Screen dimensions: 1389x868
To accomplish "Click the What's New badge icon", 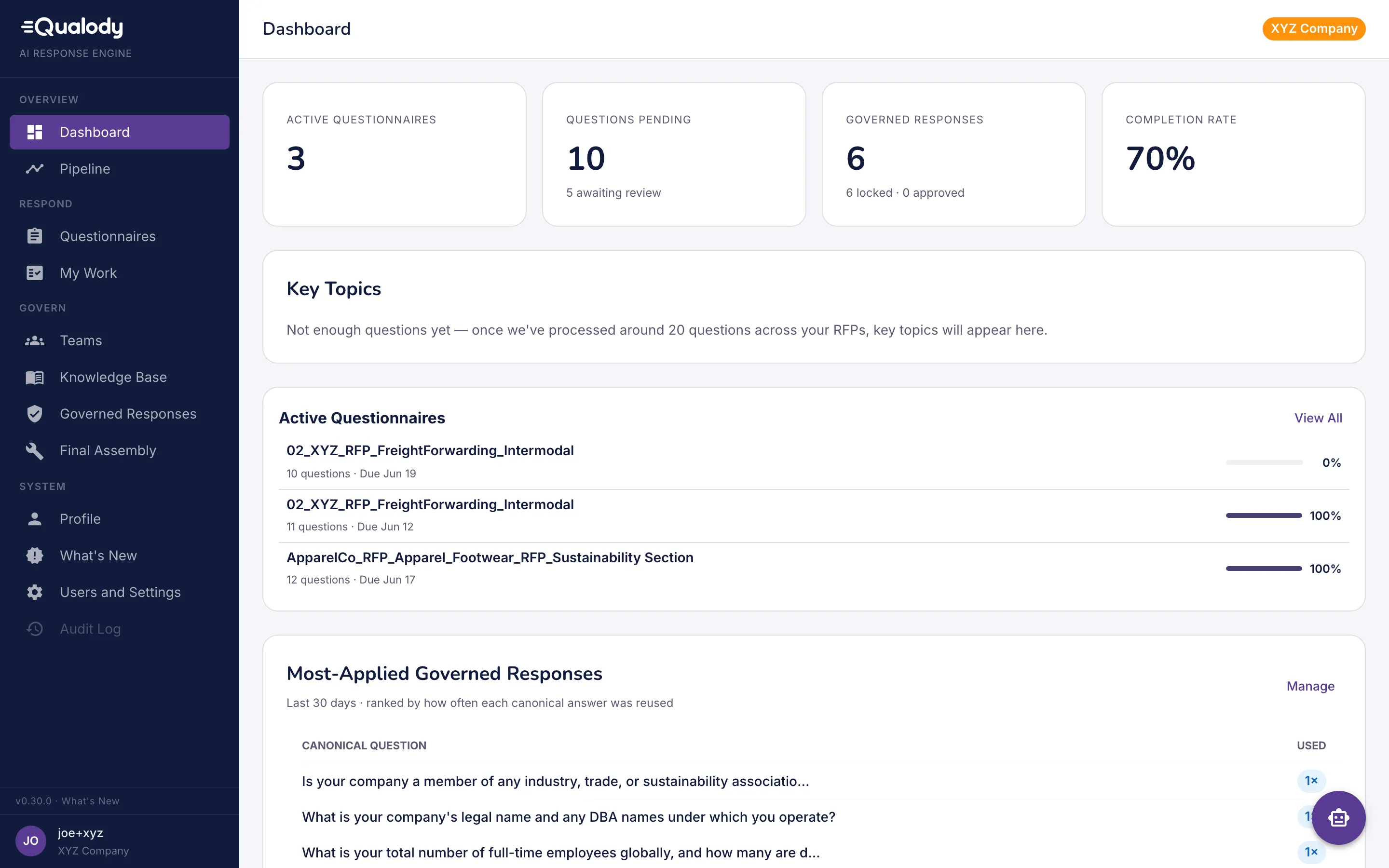I will point(34,555).
